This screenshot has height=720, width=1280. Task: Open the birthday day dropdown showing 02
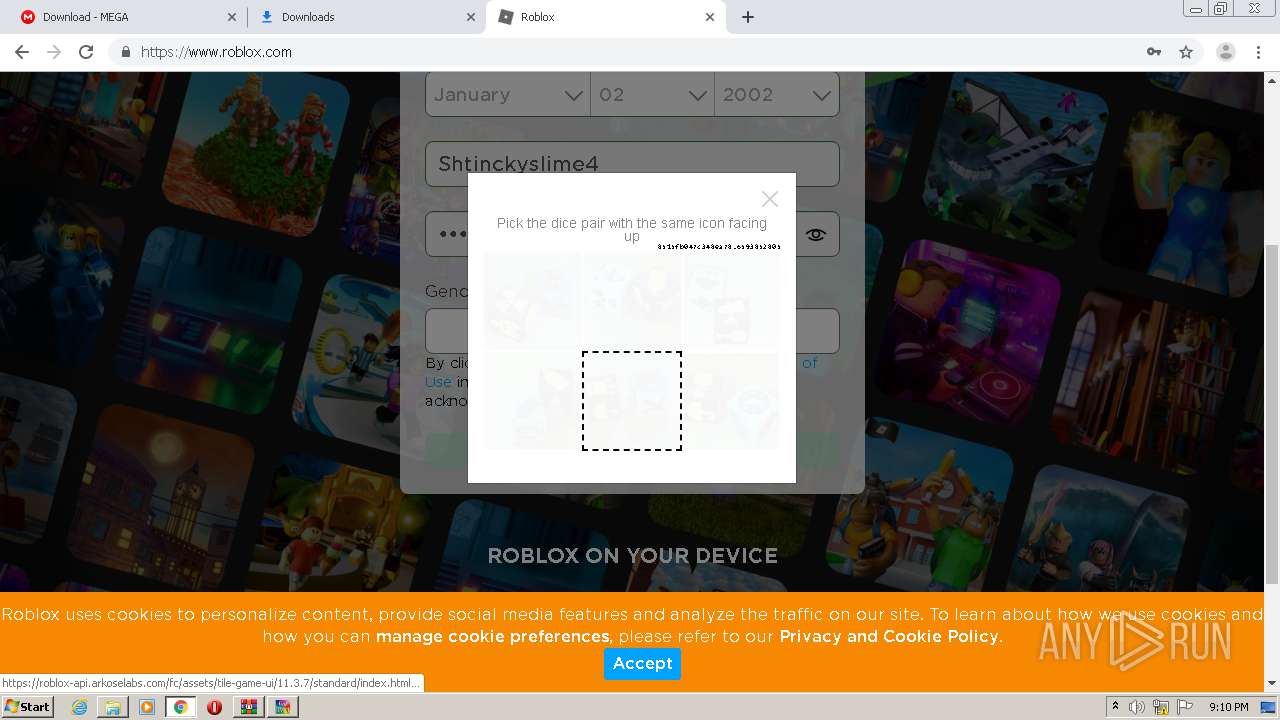[x=652, y=95]
